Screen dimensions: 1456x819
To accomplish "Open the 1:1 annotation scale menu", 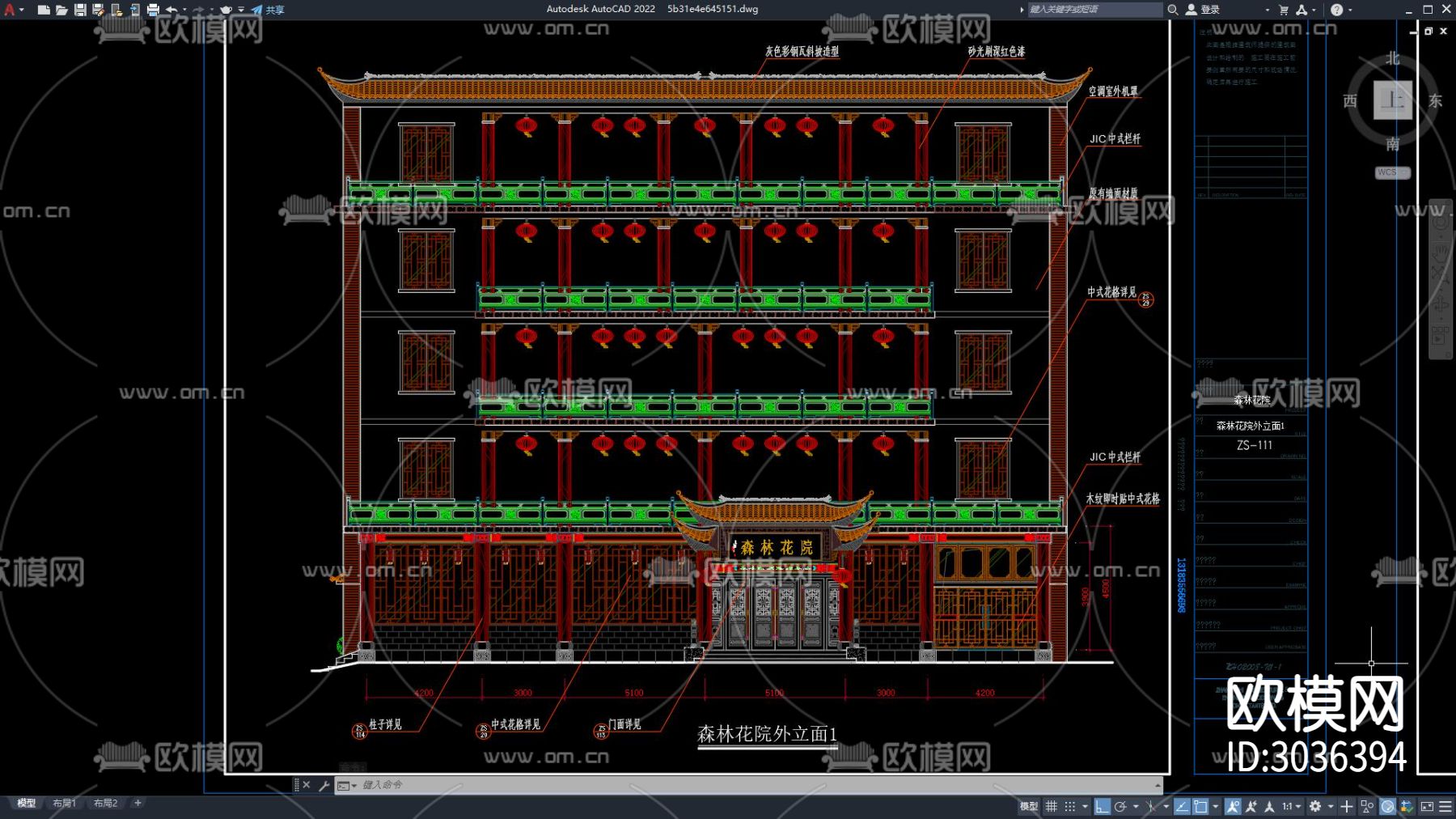I will [1291, 806].
